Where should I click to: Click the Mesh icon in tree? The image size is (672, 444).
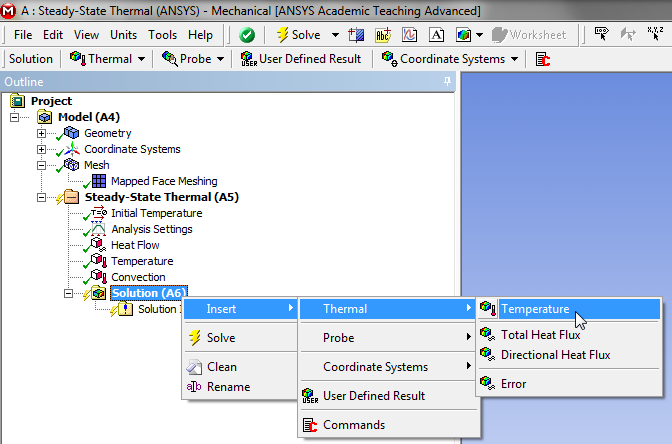coord(71,165)
